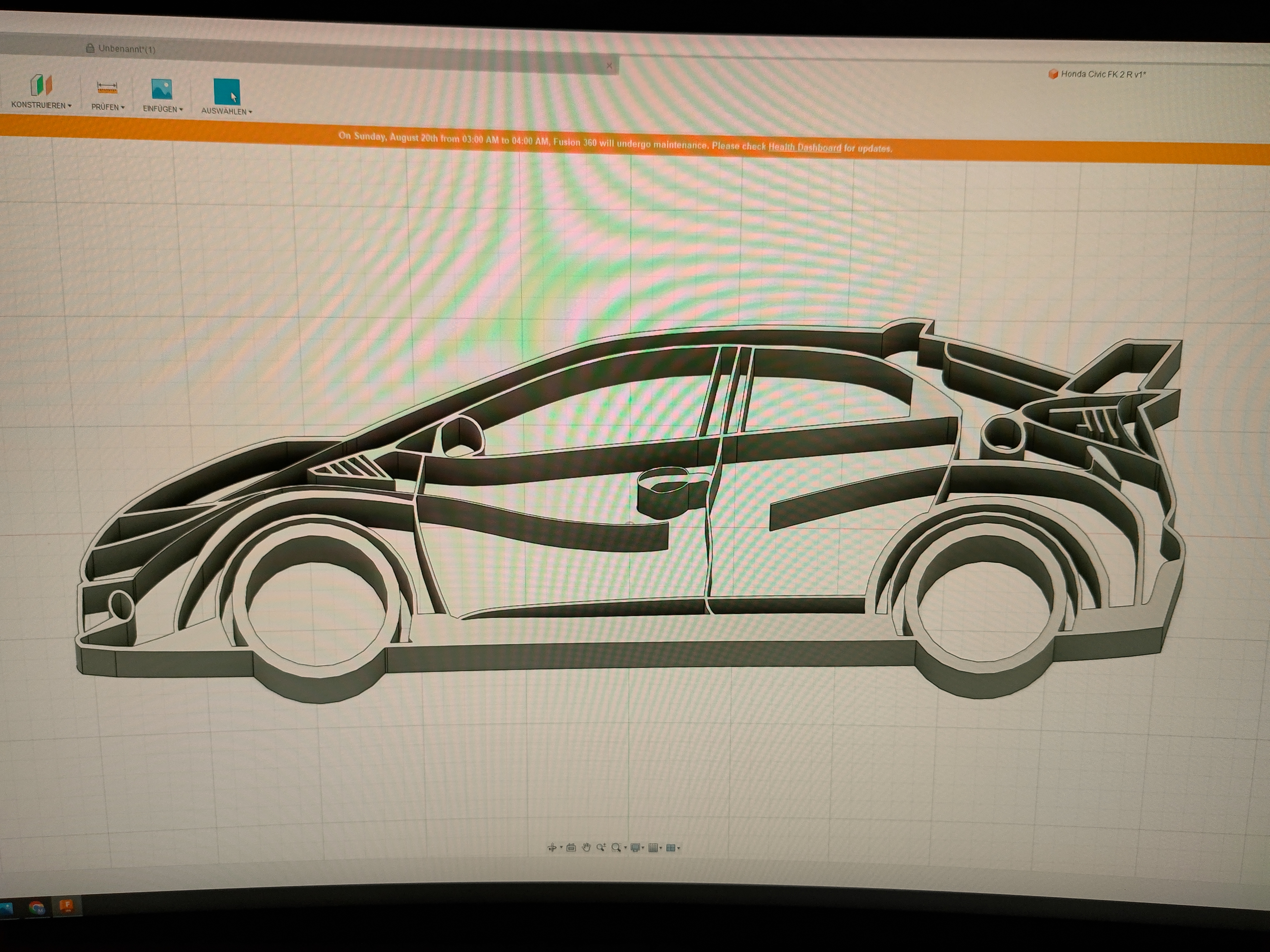This screenshot has width=1270, height=952.
Task: Activate the Pan hand tool
Action: [586, 847]
